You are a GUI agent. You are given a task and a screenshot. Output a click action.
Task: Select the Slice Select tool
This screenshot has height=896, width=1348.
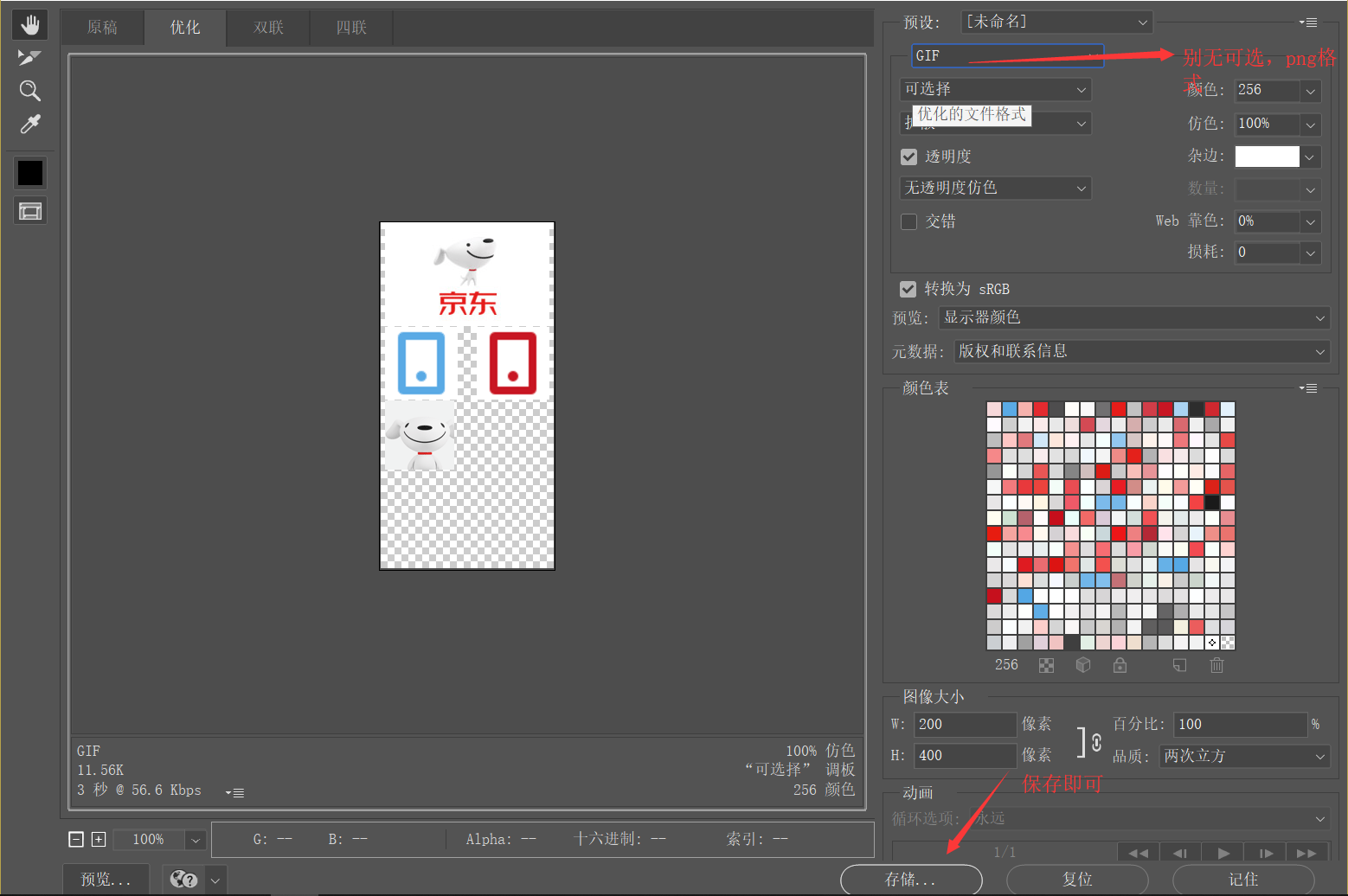coord(30,58)
